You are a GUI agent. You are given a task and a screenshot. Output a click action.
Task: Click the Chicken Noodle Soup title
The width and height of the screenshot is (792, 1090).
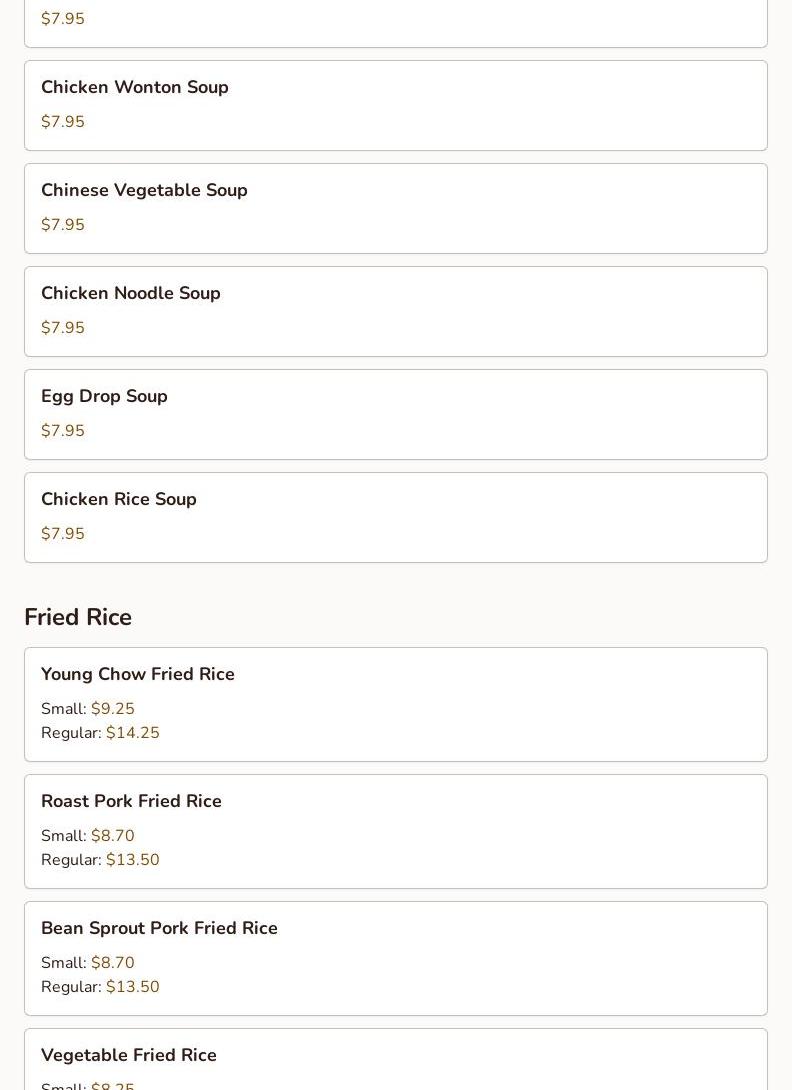coord(131,294)
